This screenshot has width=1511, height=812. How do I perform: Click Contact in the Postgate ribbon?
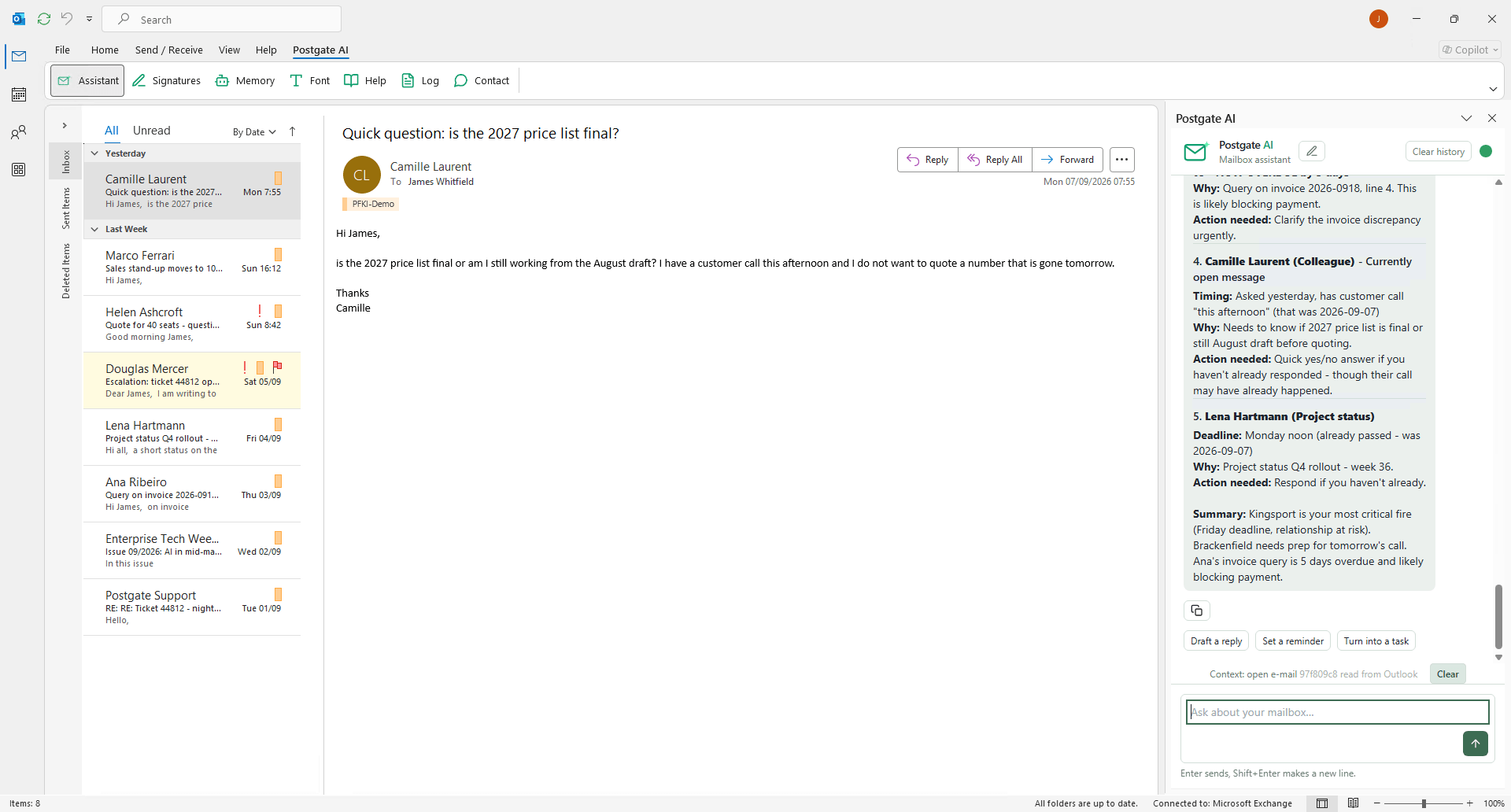coord(482,80)
